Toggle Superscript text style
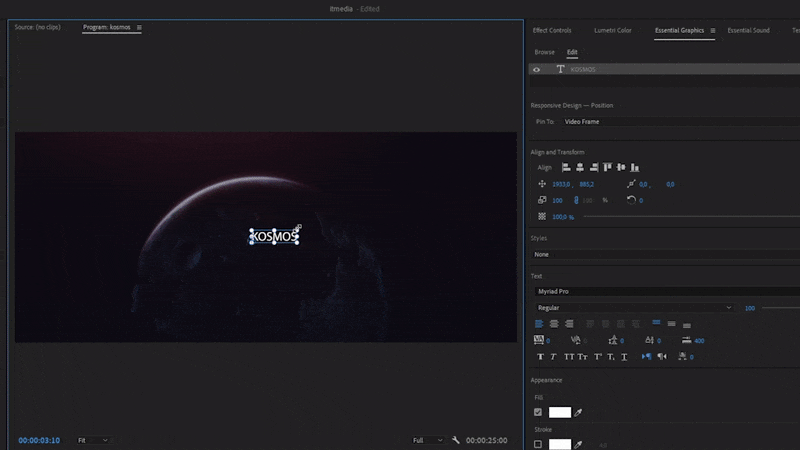This screenshot has height=450, width=800. (x=597, y=357)
